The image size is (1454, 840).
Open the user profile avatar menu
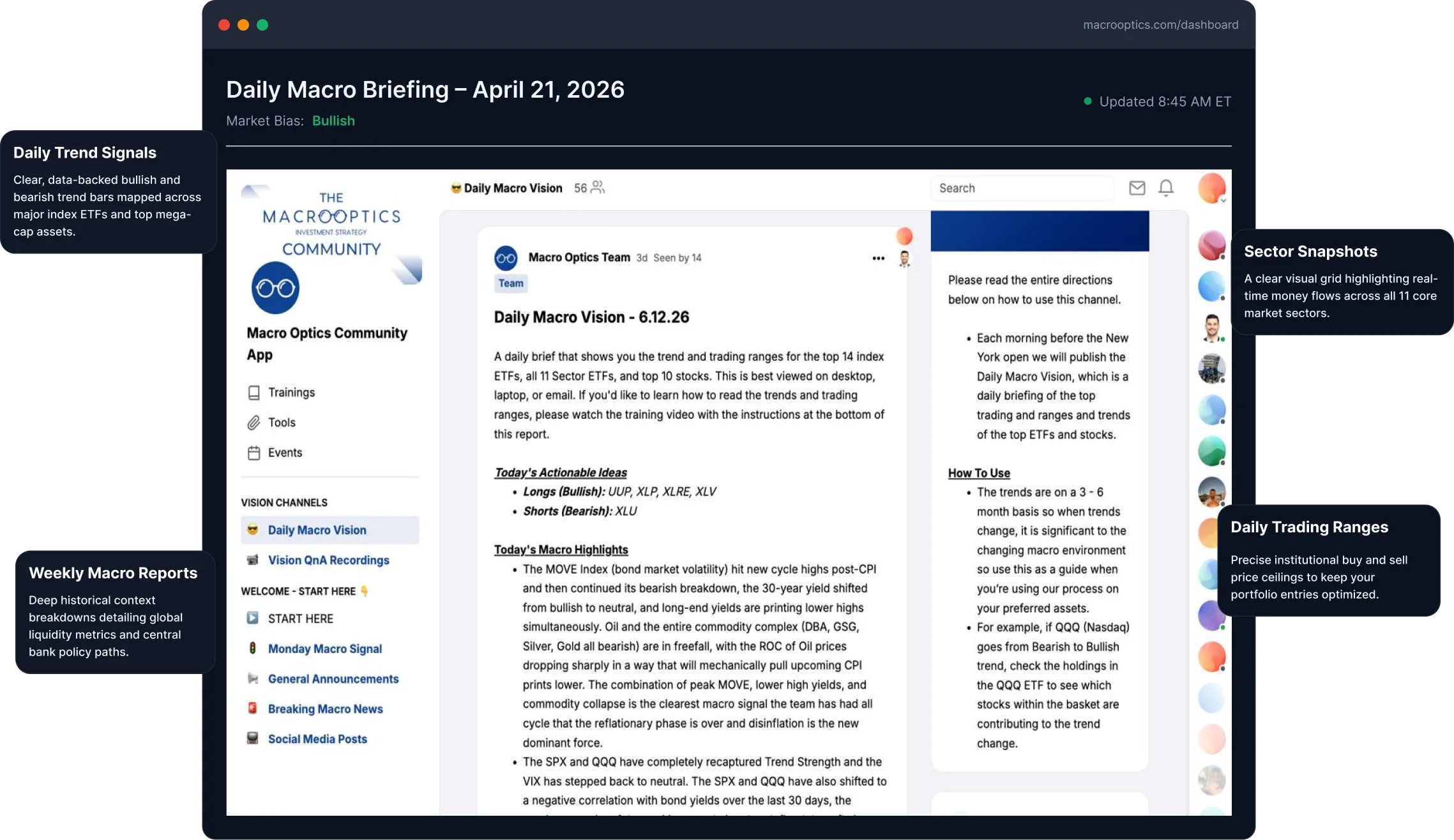click(x=1211, y=188)
